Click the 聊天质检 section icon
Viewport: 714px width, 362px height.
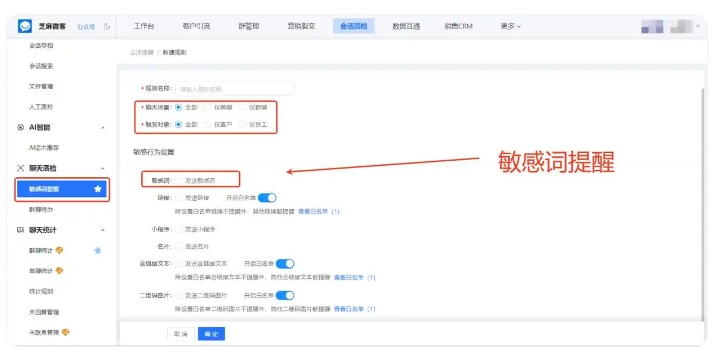[x=20, y=168]
